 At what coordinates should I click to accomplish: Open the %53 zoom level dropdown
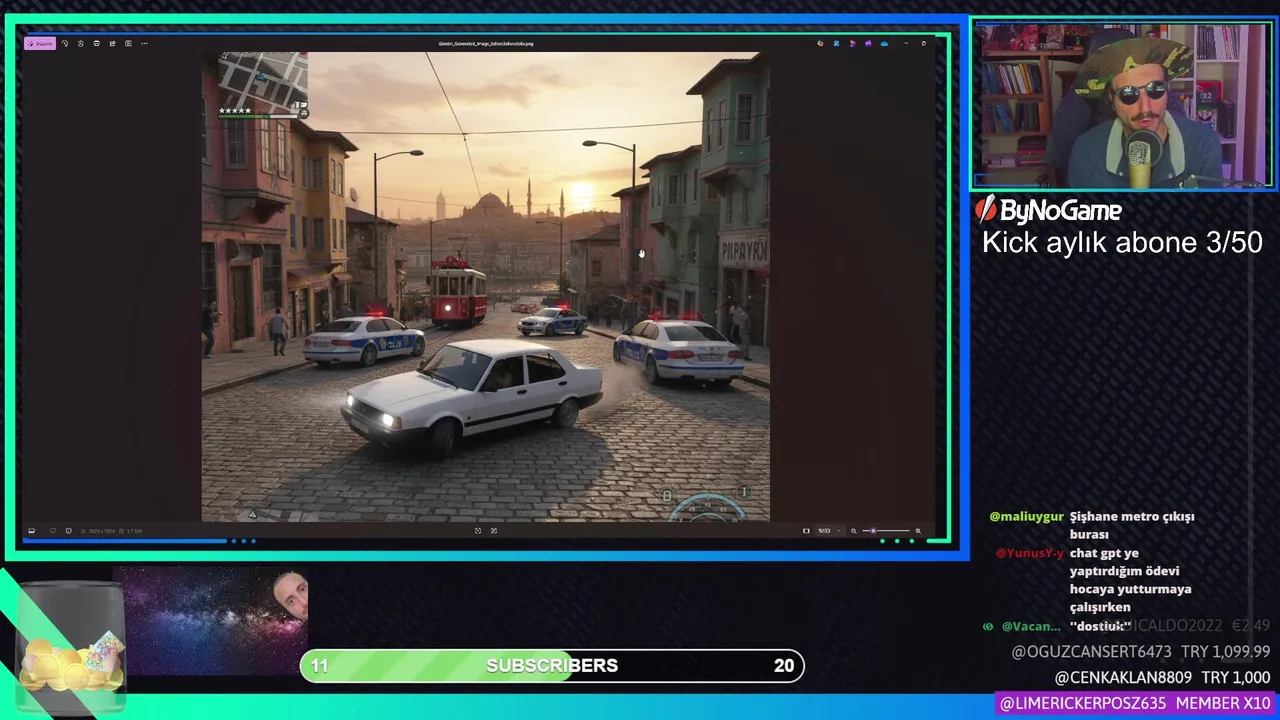click(830, 531)
